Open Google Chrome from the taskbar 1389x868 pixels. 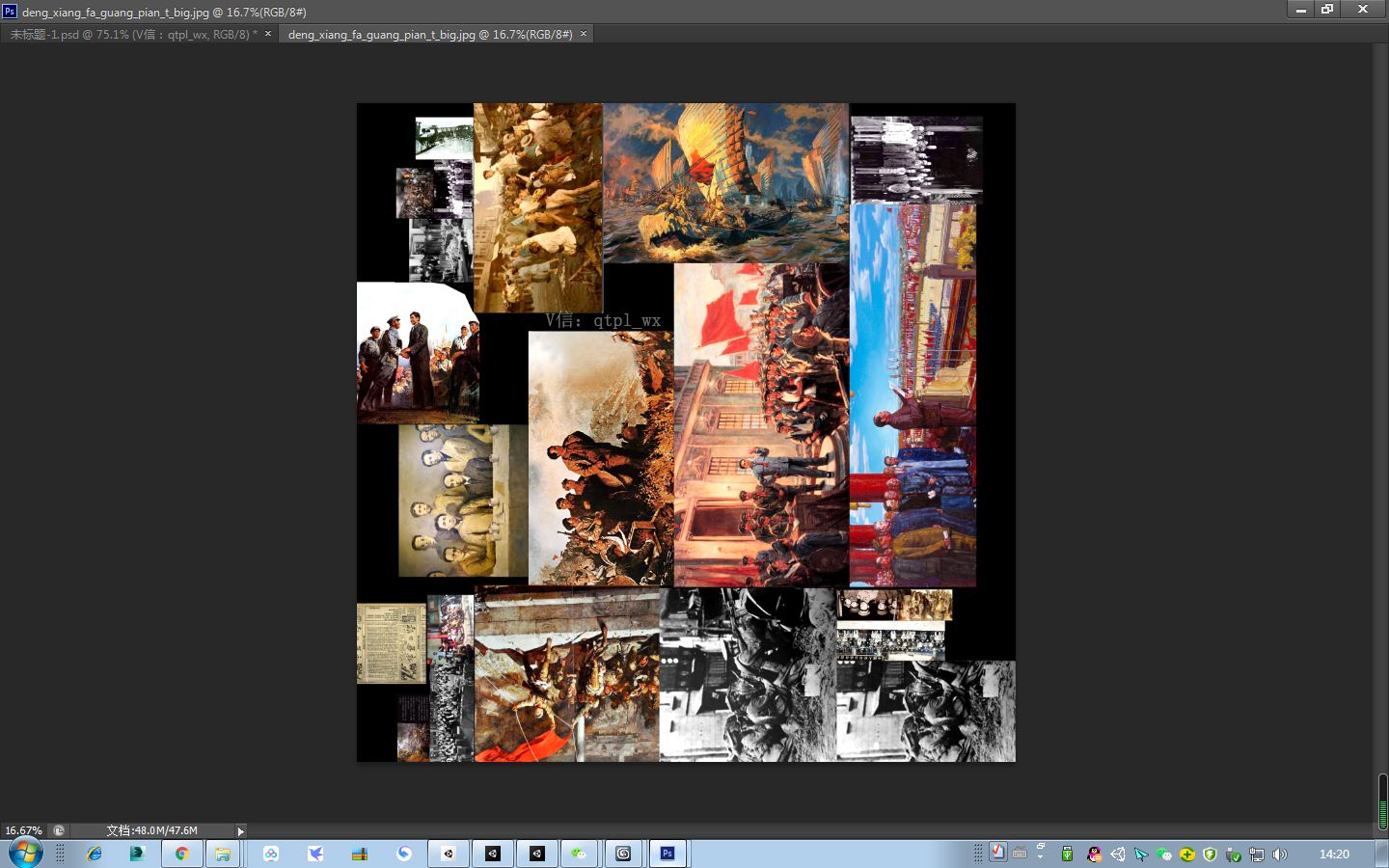(x=181, y=854)
